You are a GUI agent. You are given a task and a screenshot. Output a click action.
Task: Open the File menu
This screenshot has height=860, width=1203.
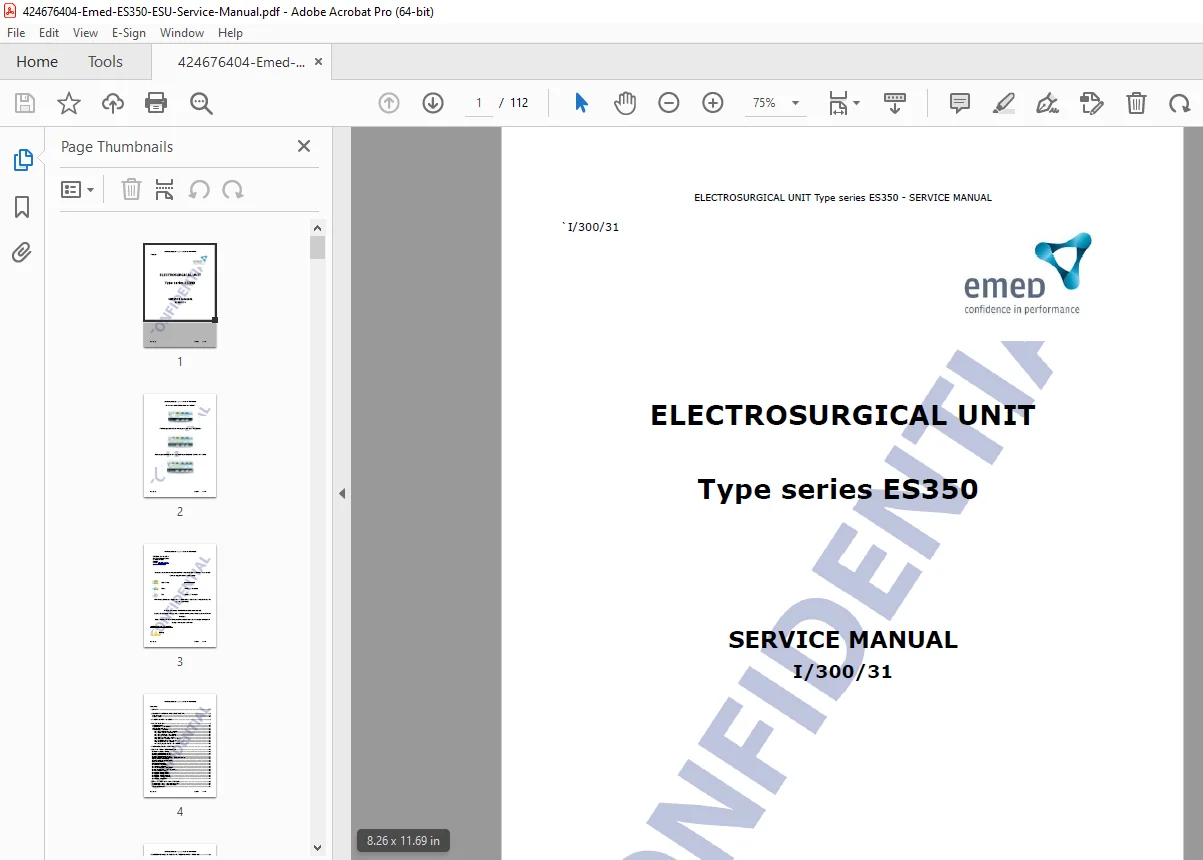click(16, 33)
